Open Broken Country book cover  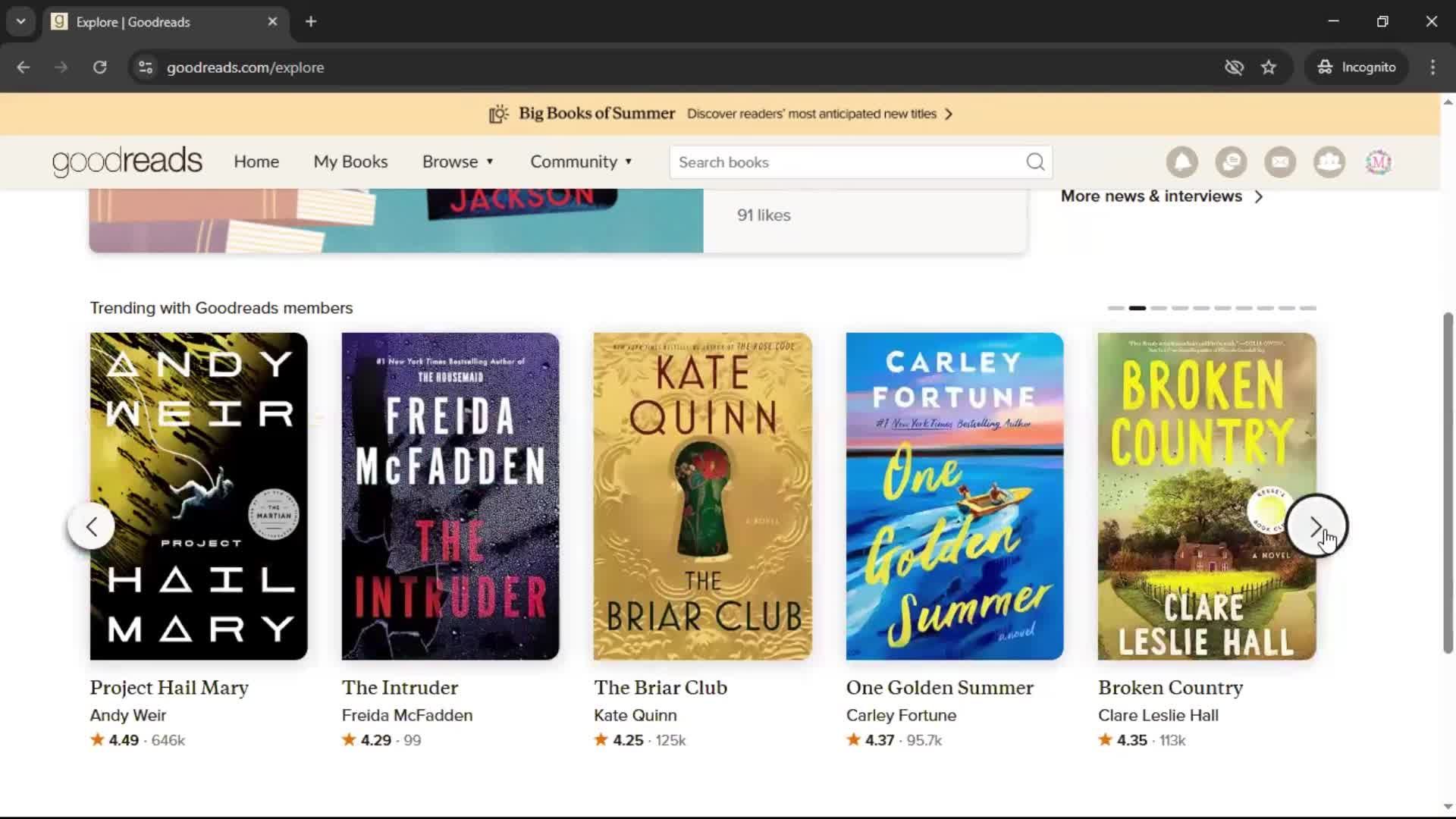(1207, 496)
